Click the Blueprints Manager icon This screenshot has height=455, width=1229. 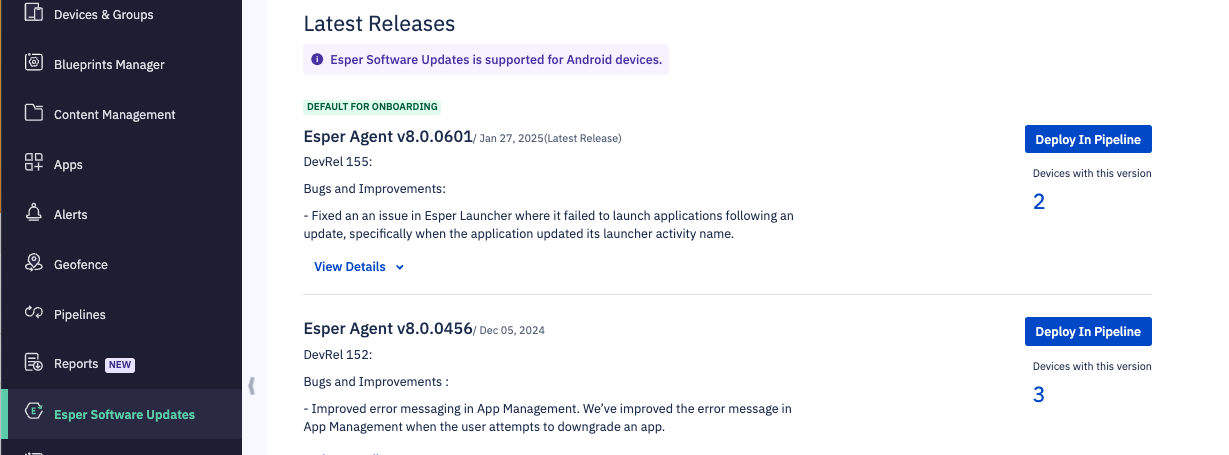34,64
